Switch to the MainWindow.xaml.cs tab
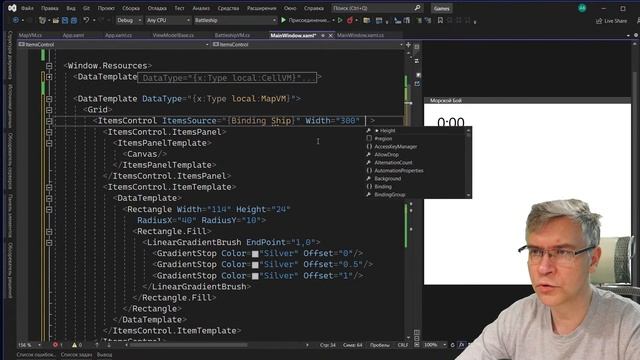Viewport: 640px width, 360px height. (x=360, y=36)
